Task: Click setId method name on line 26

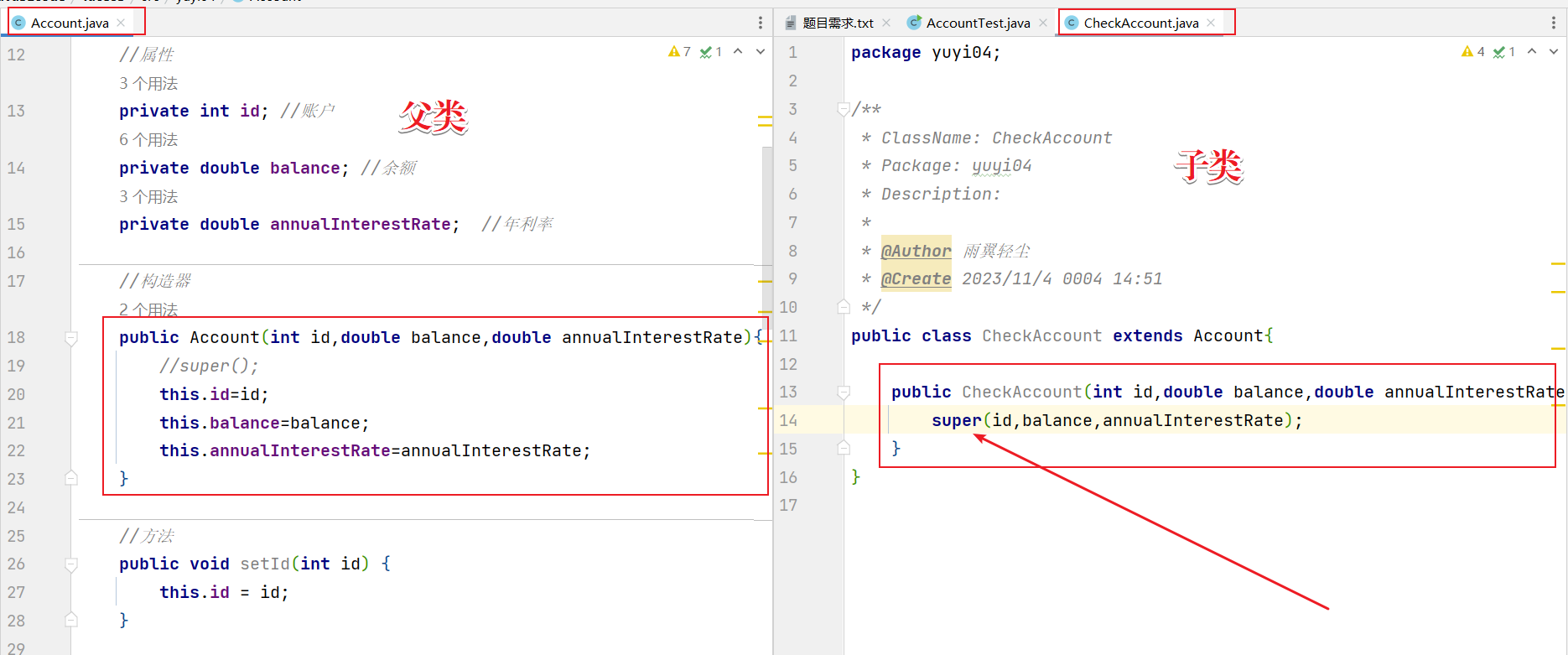Action: click(265, 564)
